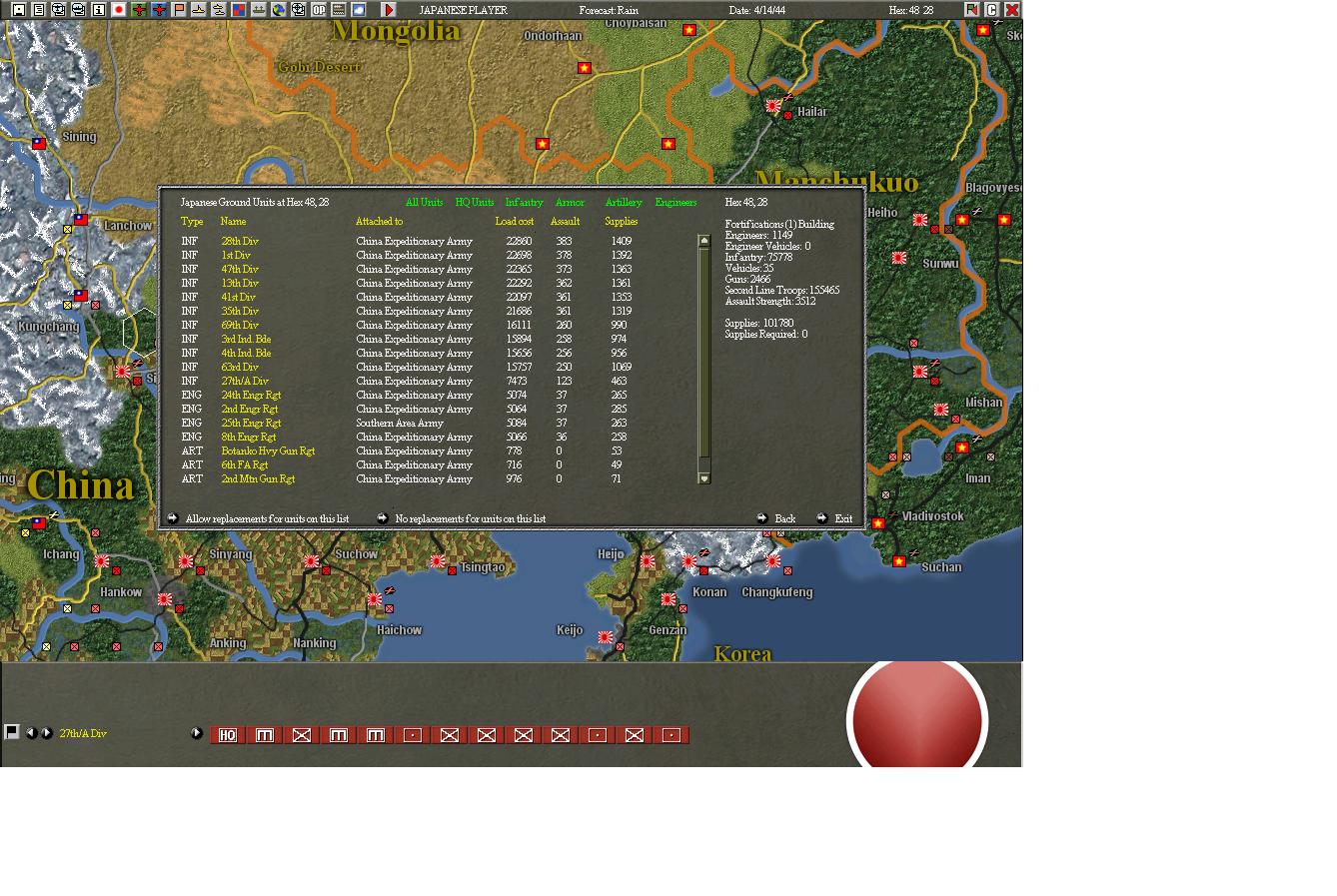1337x896 pixels.
Task: Open the 3rd Ind. Bde unit
Action: tap(246, 340)
